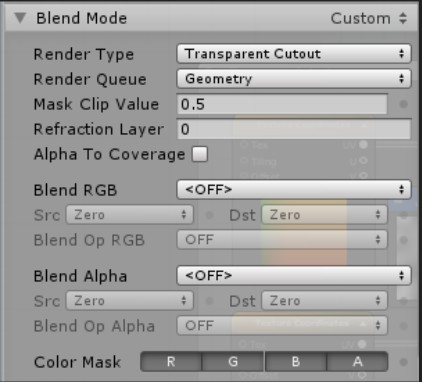Toggle the G channel in Color Mask
422x382 pixels.
pos(233,362)
